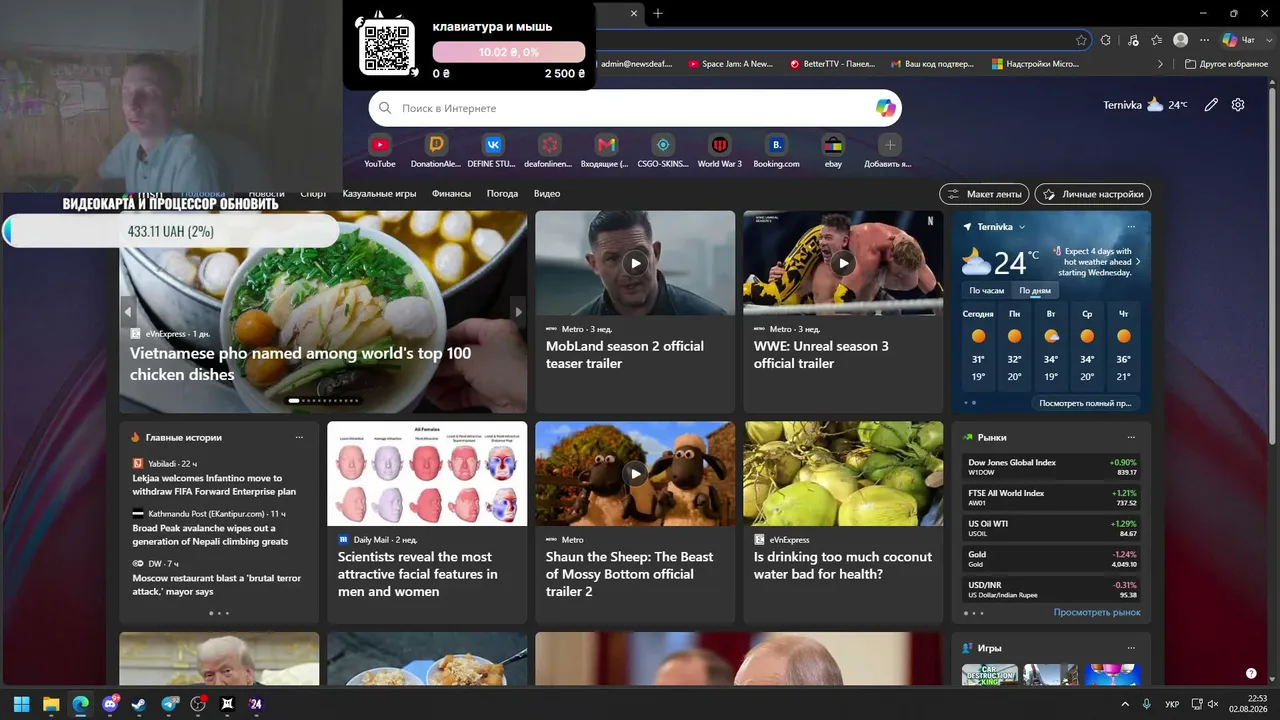
Task: Play the MobLand season 2 trailer
Action: coord(635,263)
